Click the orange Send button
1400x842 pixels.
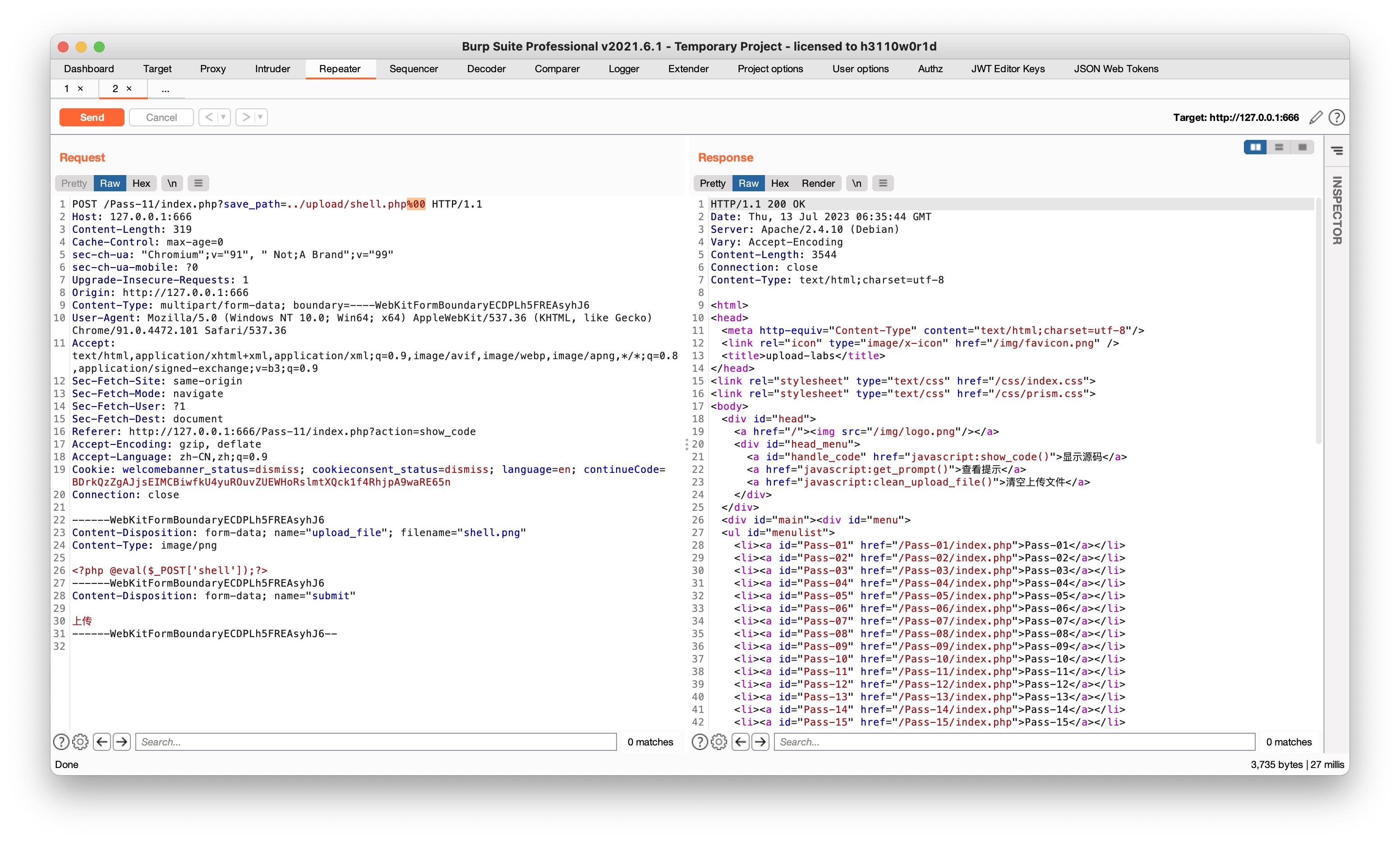92,117
